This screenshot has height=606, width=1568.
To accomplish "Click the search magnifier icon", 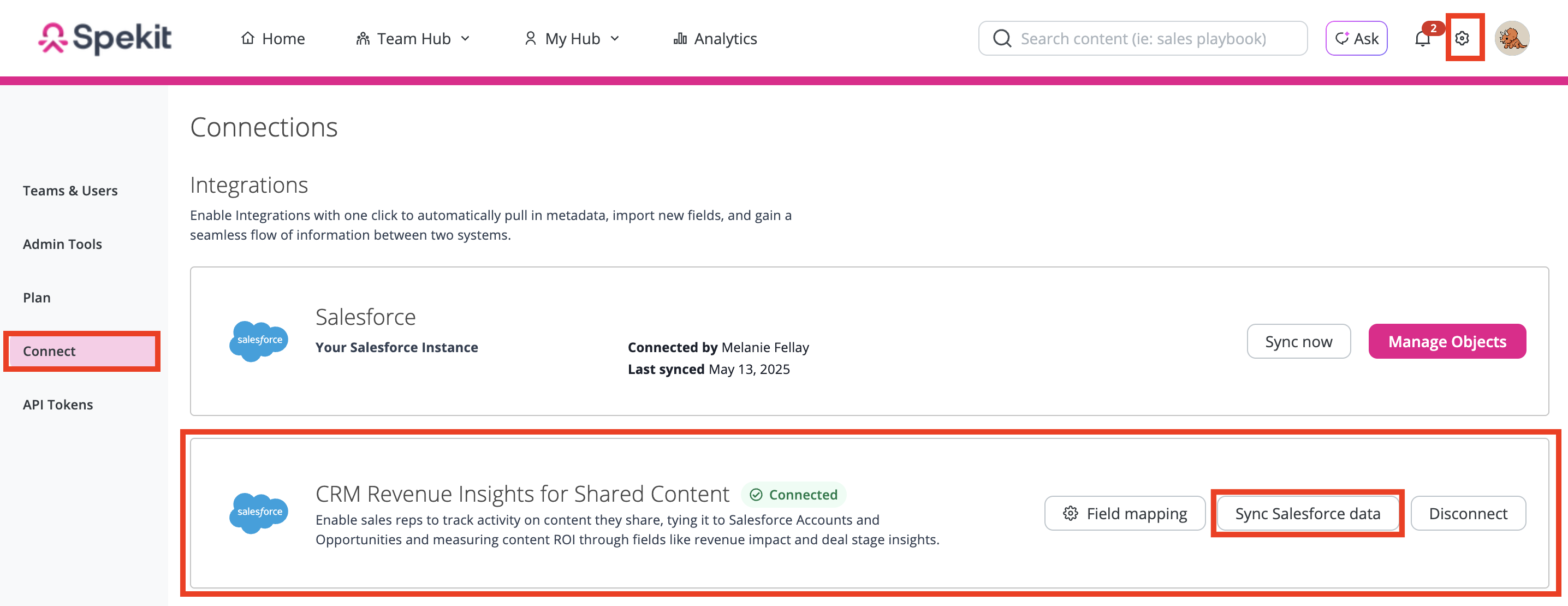I will coord(1002,38).
